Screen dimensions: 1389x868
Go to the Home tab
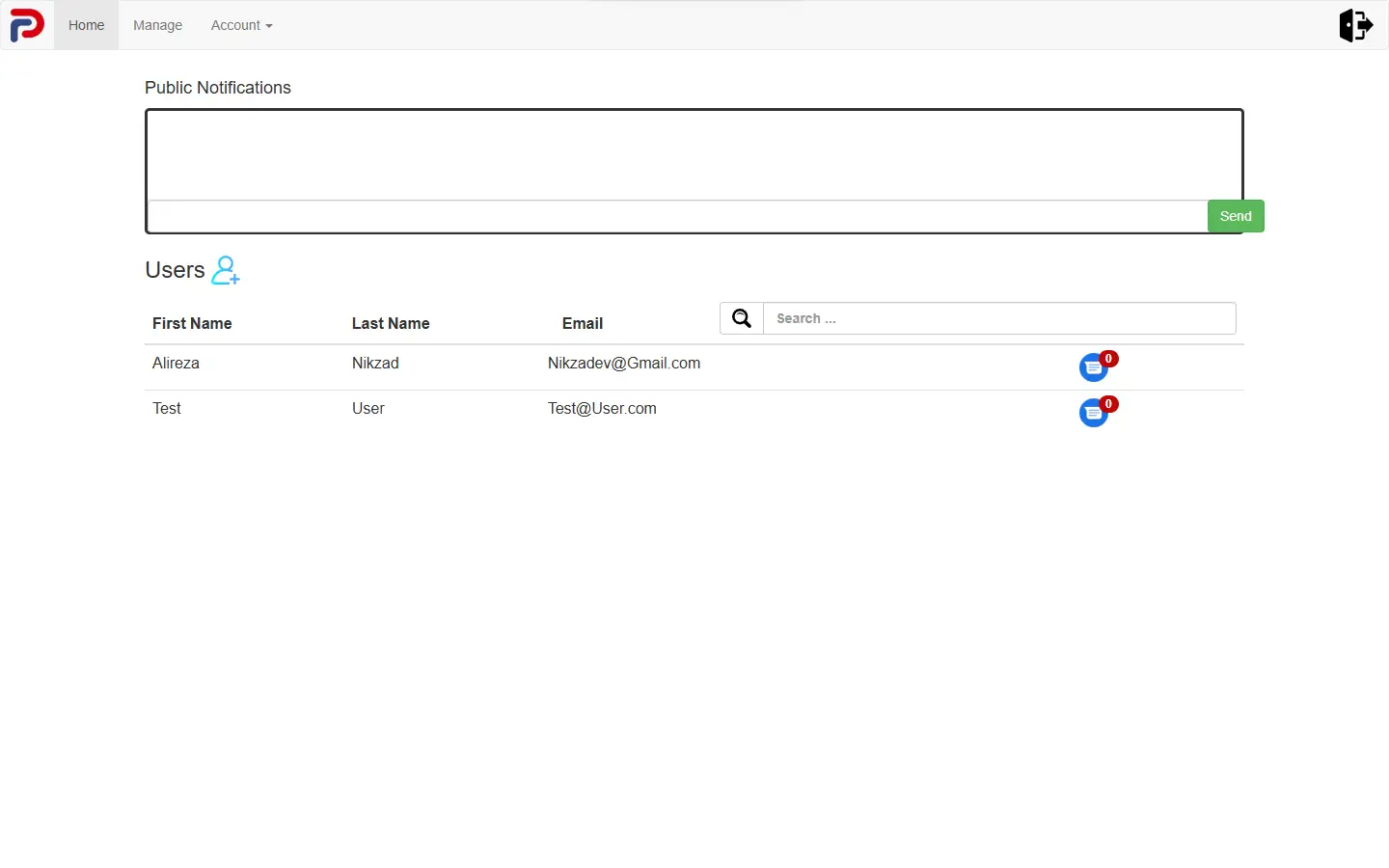click(x=86, y=25)
